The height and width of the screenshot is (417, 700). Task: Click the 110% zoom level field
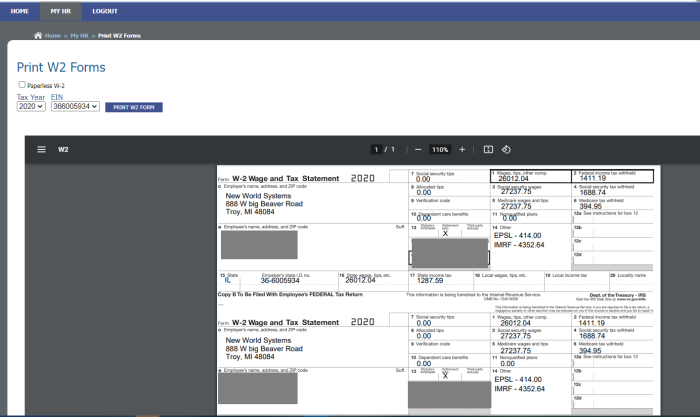coord(440,149)
